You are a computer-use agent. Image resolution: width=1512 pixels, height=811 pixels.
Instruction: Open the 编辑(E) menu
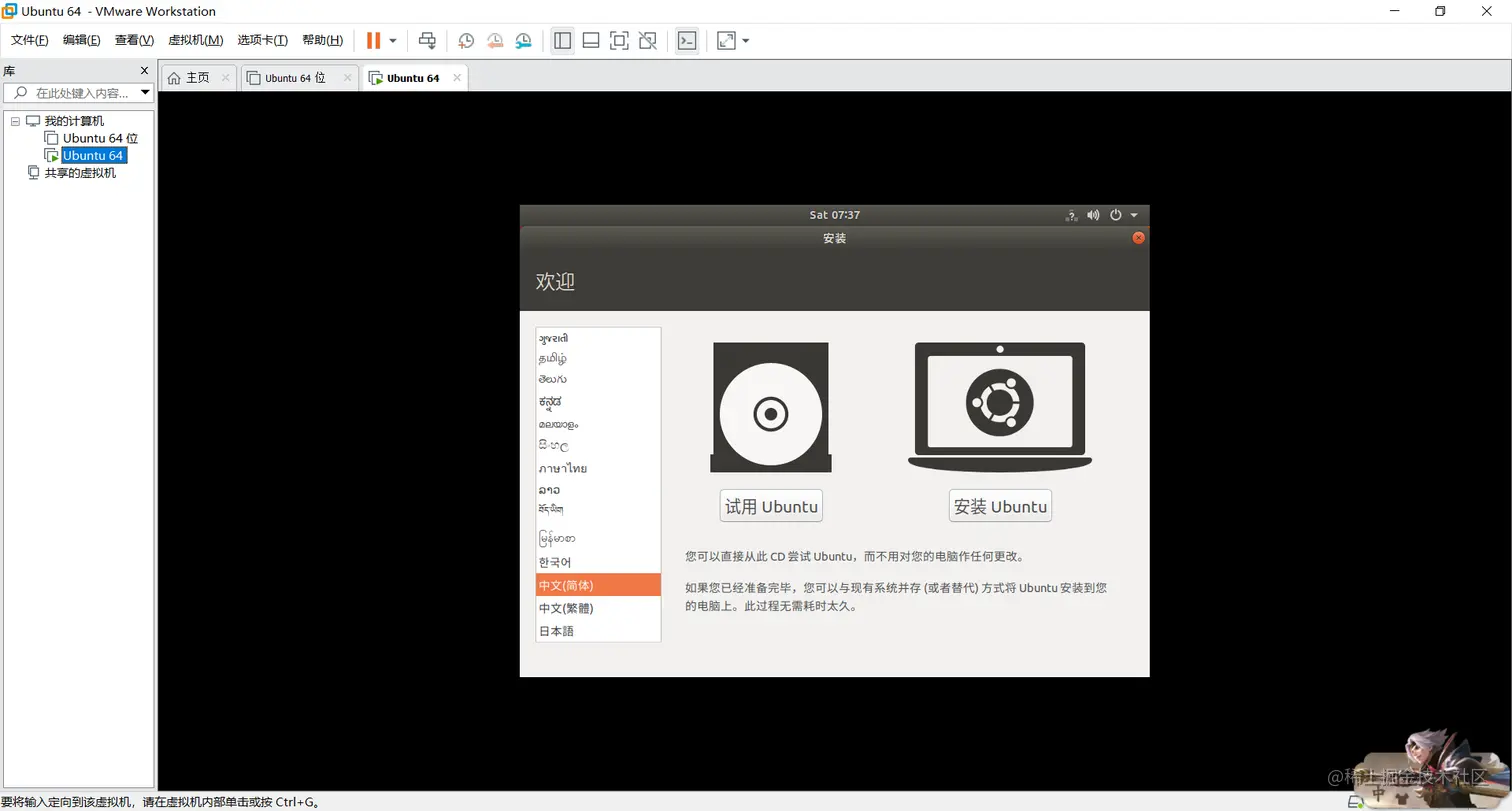(82, 40)
